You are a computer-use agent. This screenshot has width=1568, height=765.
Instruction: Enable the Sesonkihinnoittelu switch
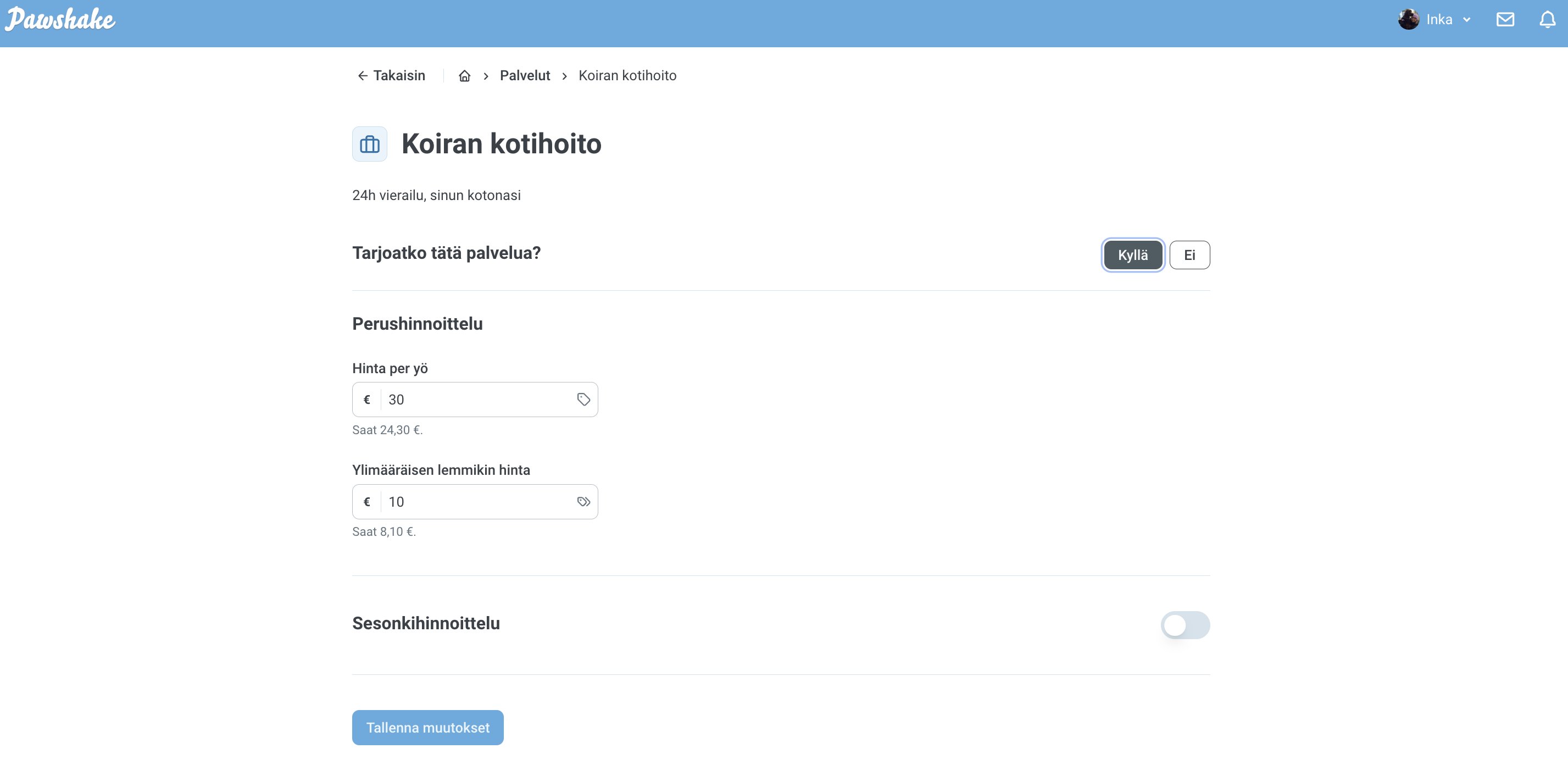1185,625
